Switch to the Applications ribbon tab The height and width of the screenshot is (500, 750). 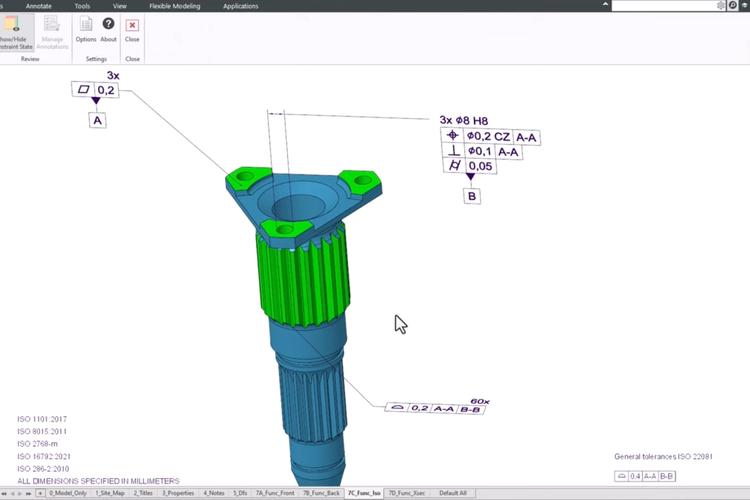pyautogui.click(x=240, y=6)
